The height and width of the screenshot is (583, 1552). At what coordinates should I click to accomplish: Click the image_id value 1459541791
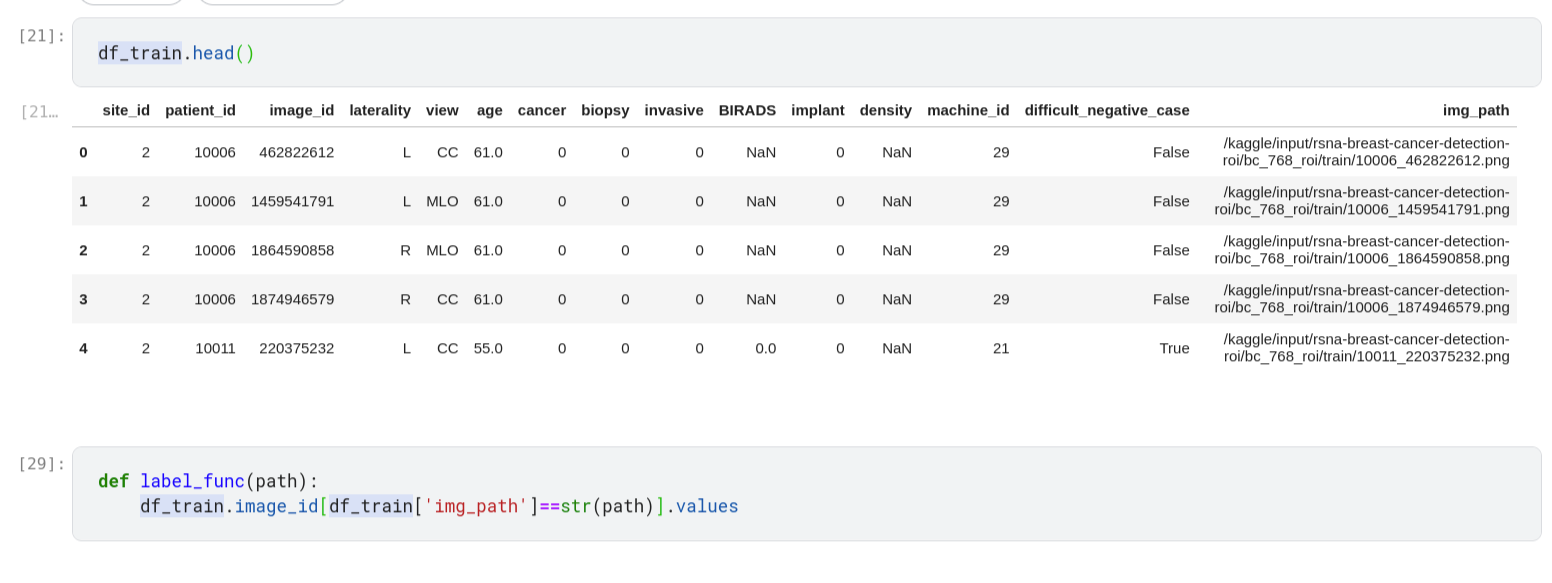[293, 201]
